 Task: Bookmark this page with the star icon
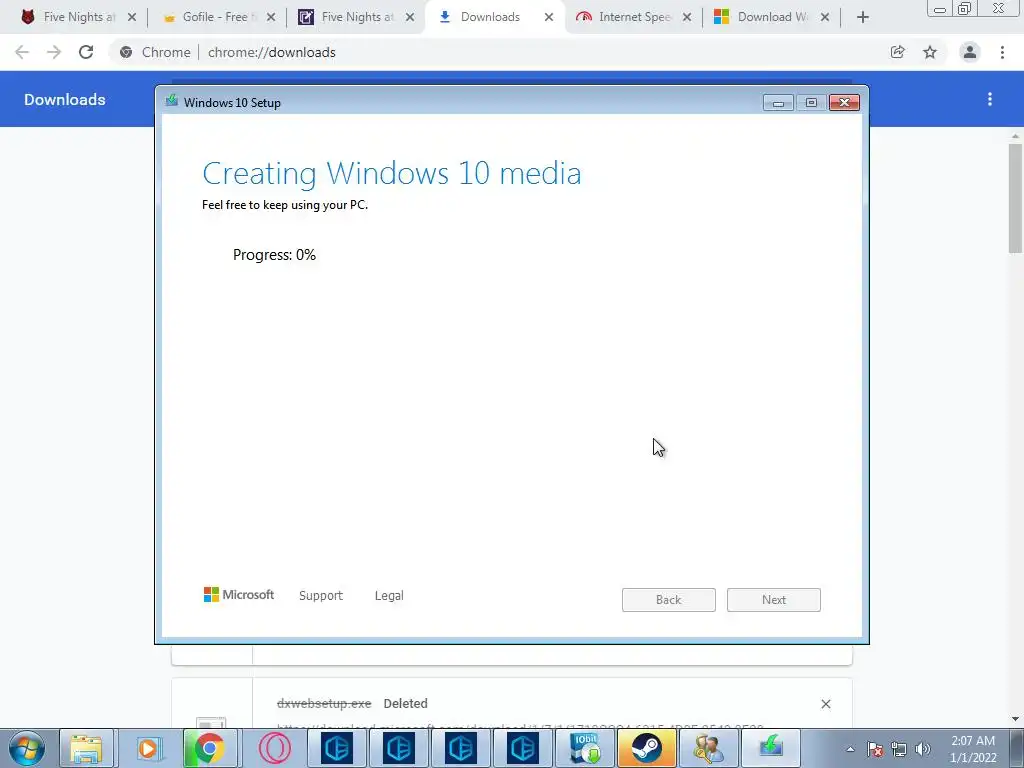[930, 52]
